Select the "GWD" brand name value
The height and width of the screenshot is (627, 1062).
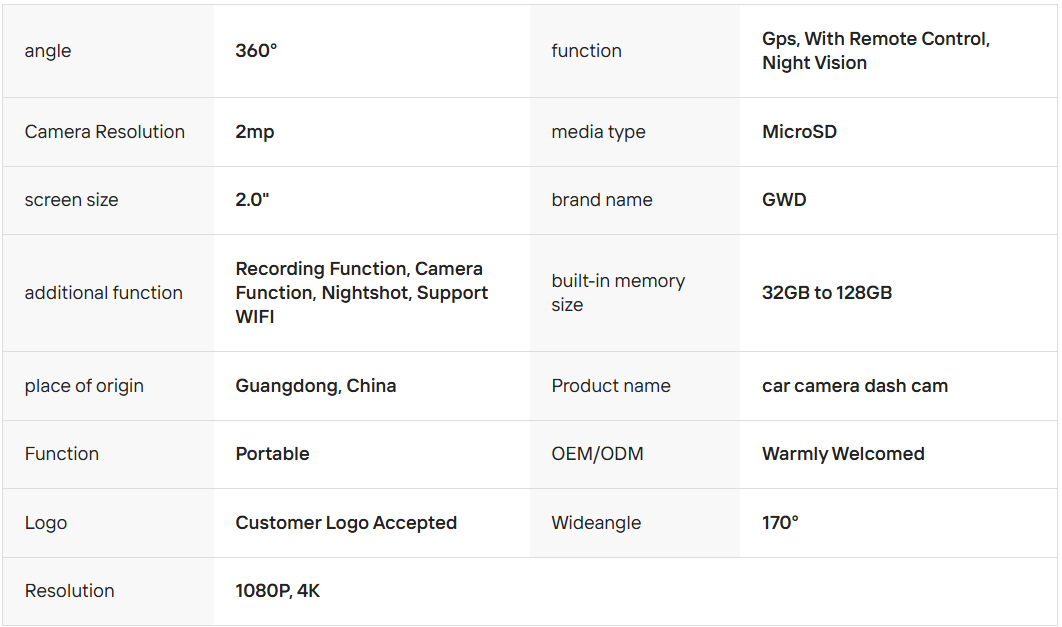point(784,200)
